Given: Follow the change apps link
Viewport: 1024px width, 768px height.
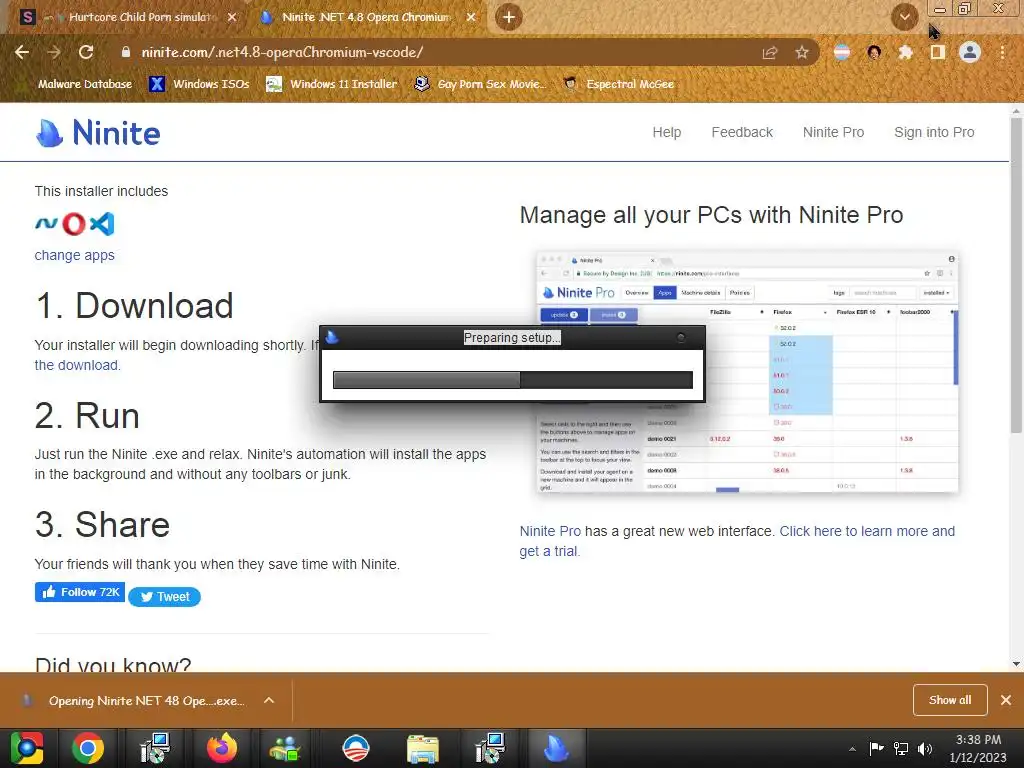Looking at the screenshot, I should [x=74, y=255].
